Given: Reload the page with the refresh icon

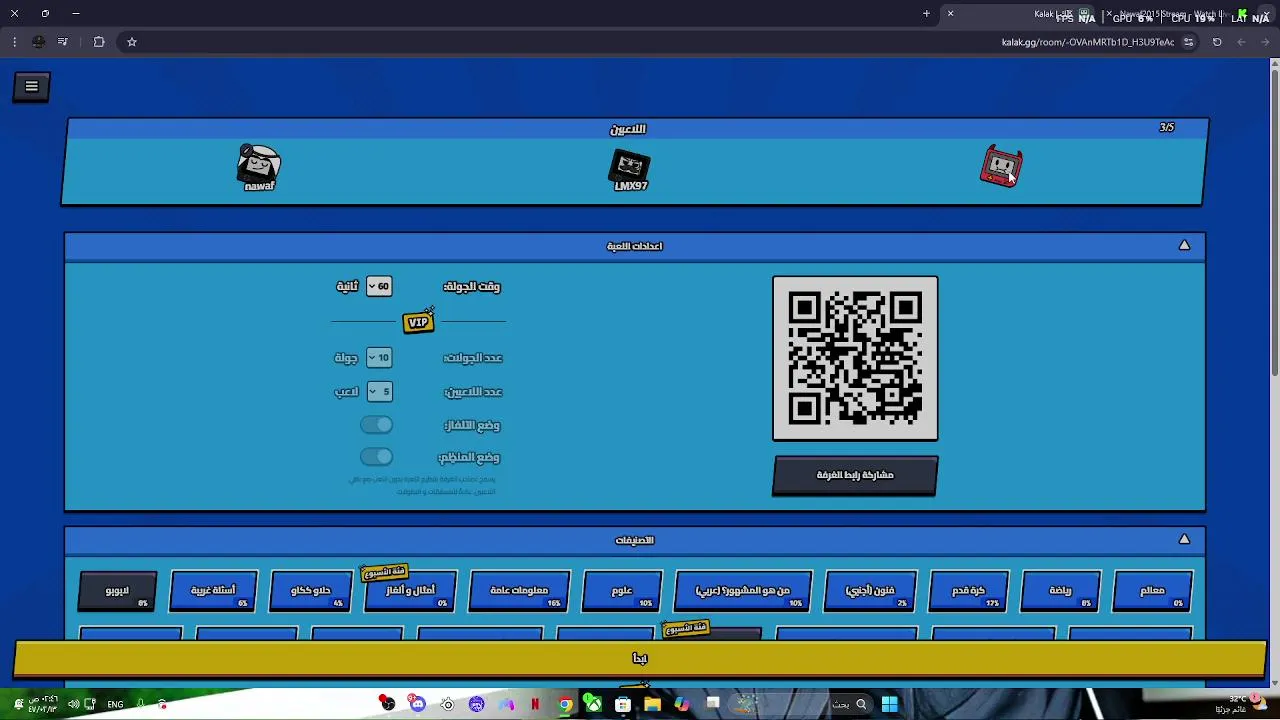Looking at the screenshot, I should pyautogui.click(x=1217, y=42).
